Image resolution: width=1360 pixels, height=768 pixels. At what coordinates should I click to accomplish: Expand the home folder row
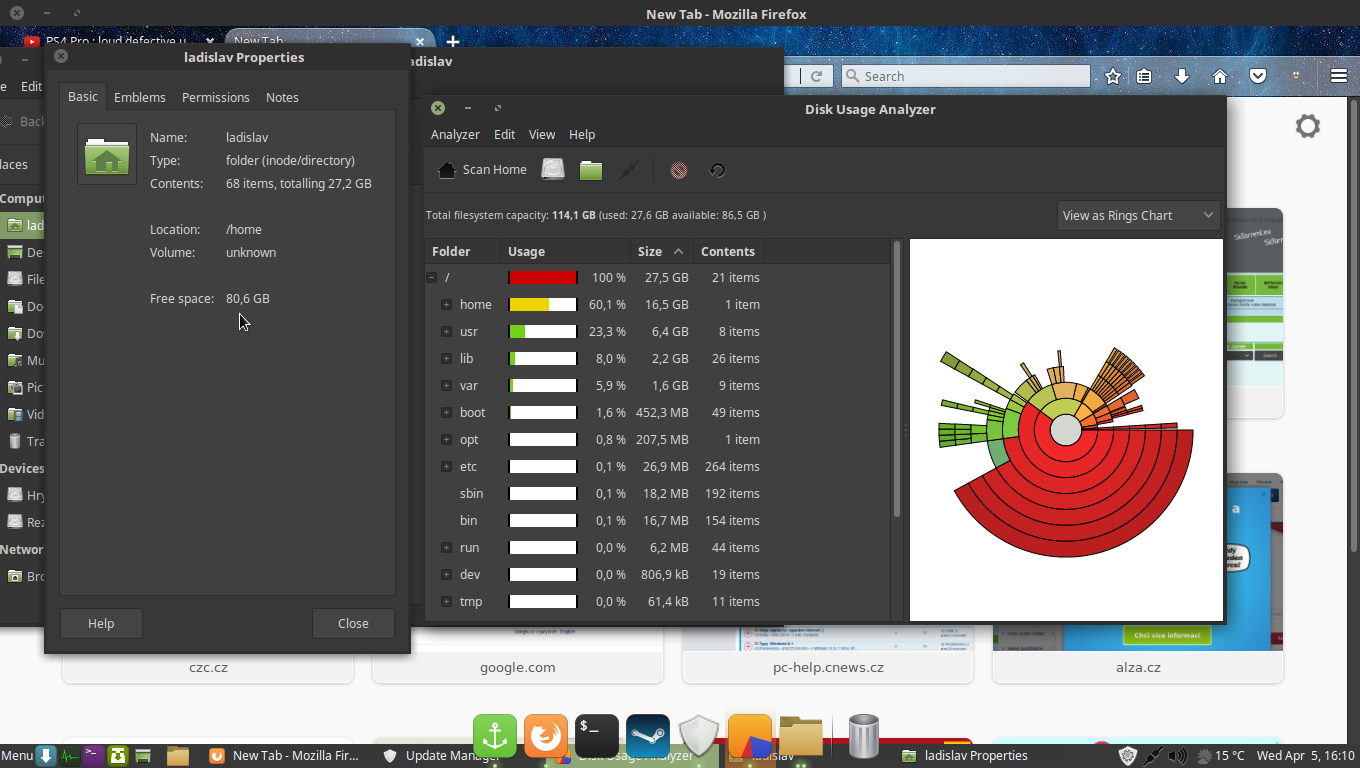pyautogui.click(x=446, y=305)
